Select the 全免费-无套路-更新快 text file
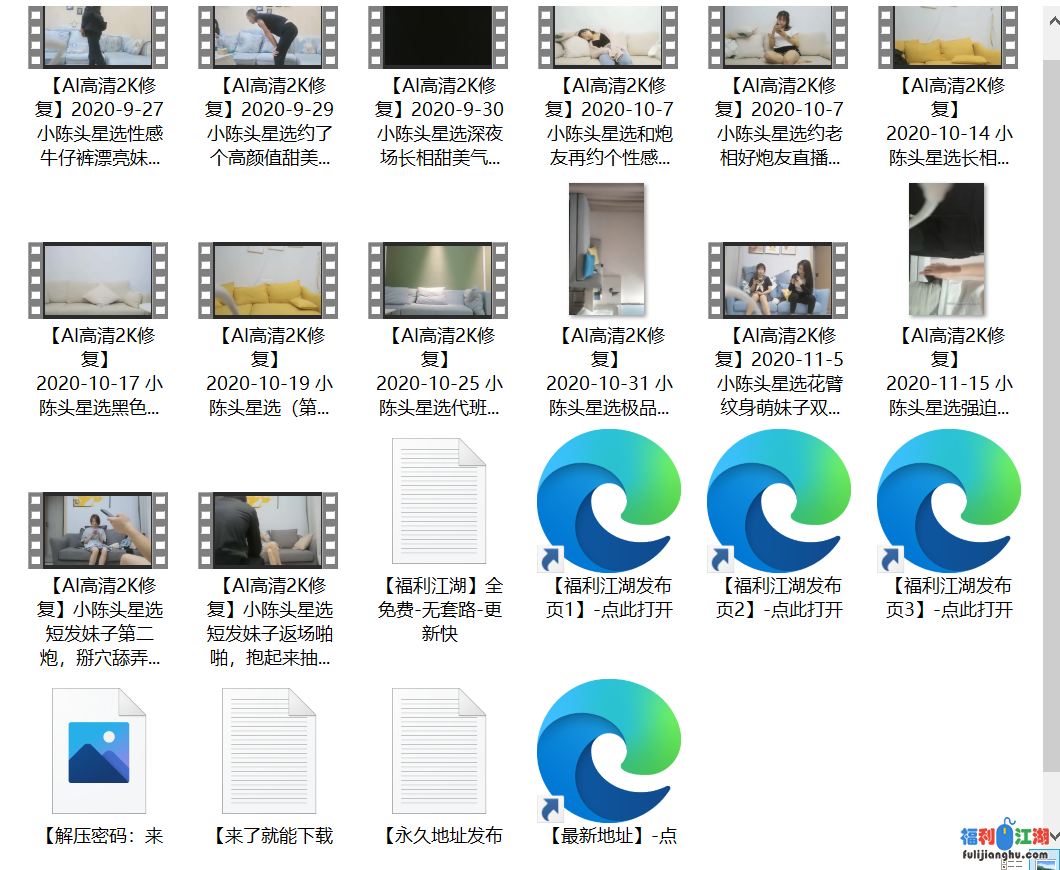Image resolution: width=1060 pixels, height=870 pixels. click(x=438, y=502)
